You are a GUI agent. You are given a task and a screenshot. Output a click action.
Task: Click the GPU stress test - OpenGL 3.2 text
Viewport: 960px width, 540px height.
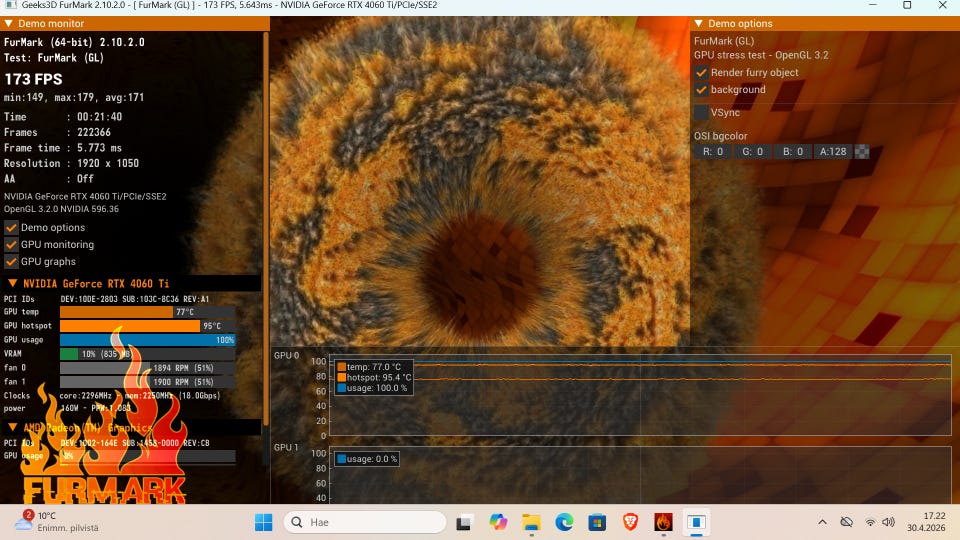(x=761, y=55)
